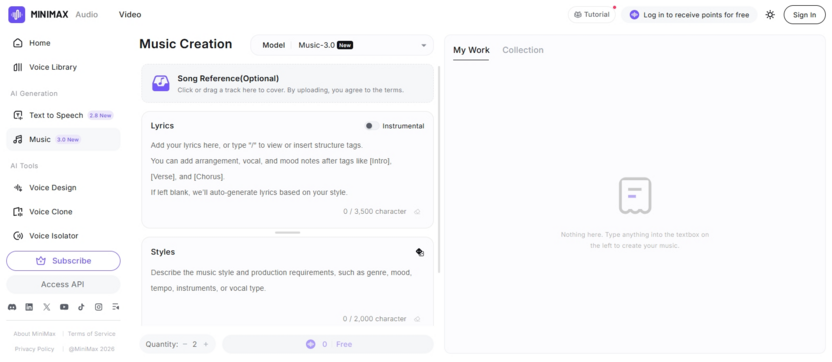Open the Discord social link icon
832x362 pixels.
pyautogui.click(x=12, y=307)
